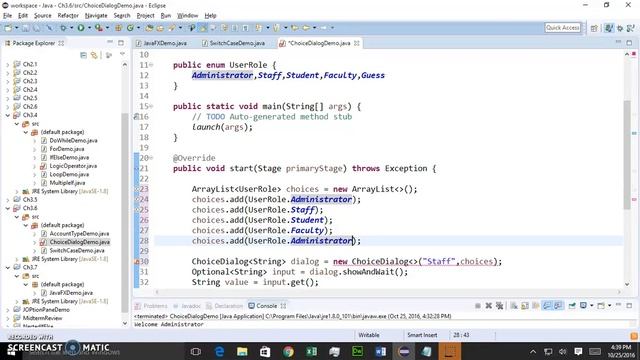Image resolution: width=640 pixels, height=360 pixels.
Task: Click Collapse All in Package Explorer
Action: click(x=84, y=55)
